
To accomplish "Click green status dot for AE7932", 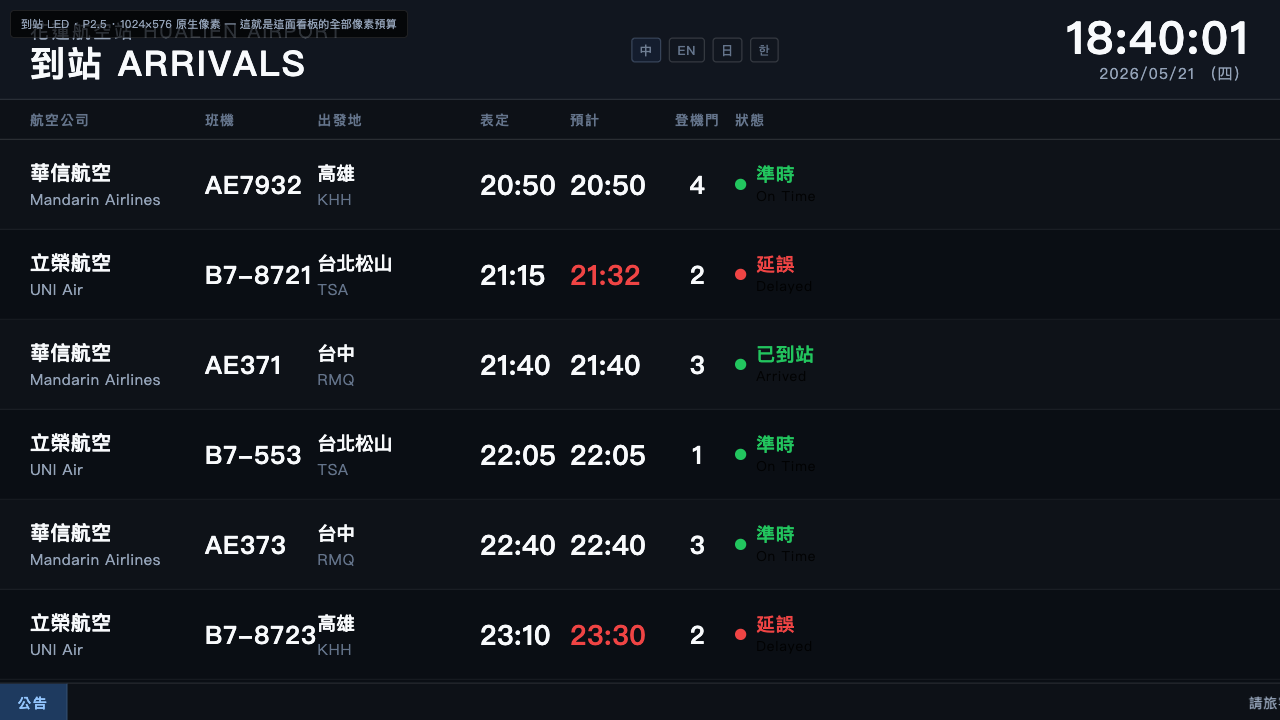I will coord(740,184).
